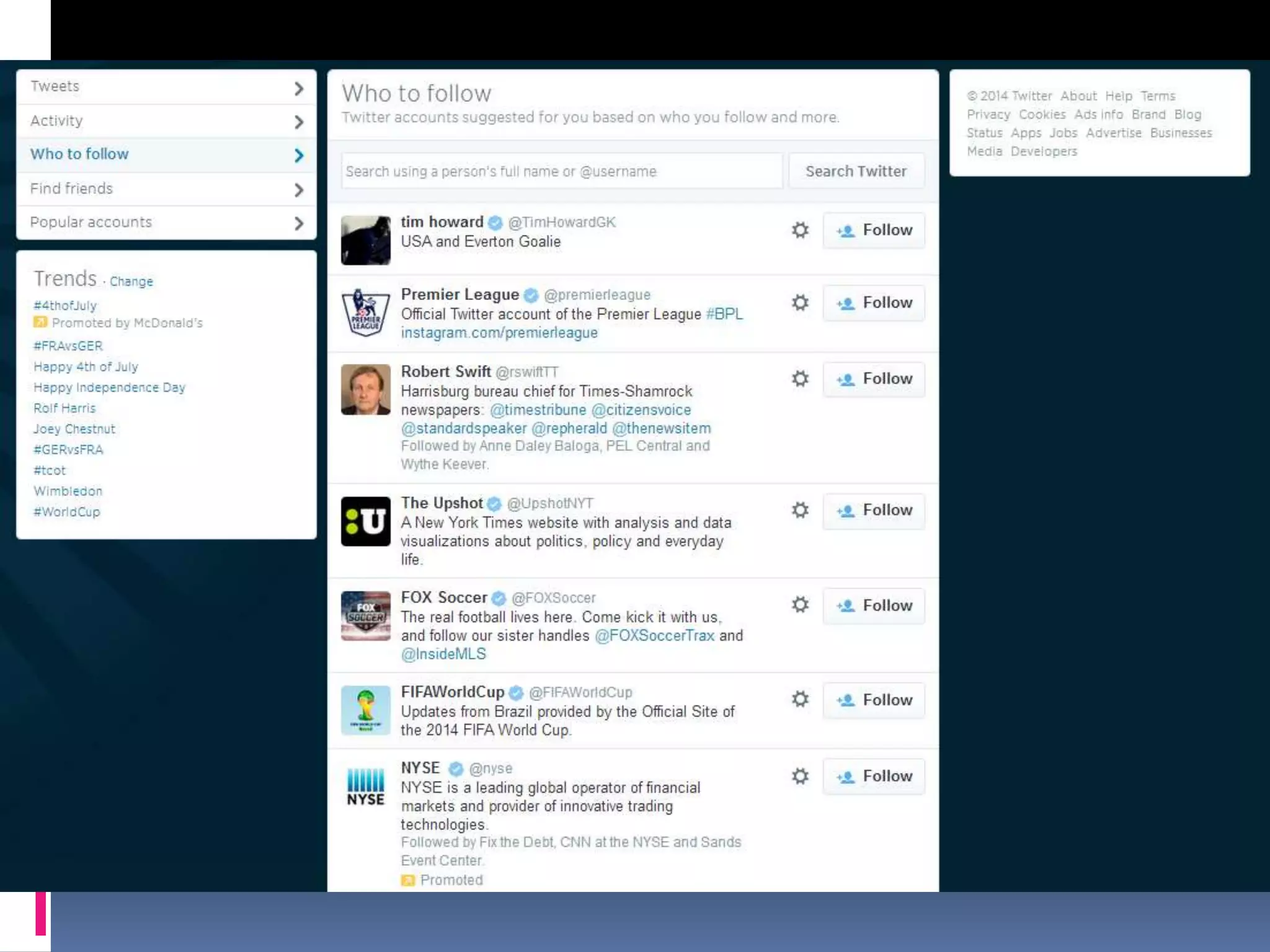Open Premier League logo avatar
This screenshot has height=952, width=1270.
click(x=366, y=312)
